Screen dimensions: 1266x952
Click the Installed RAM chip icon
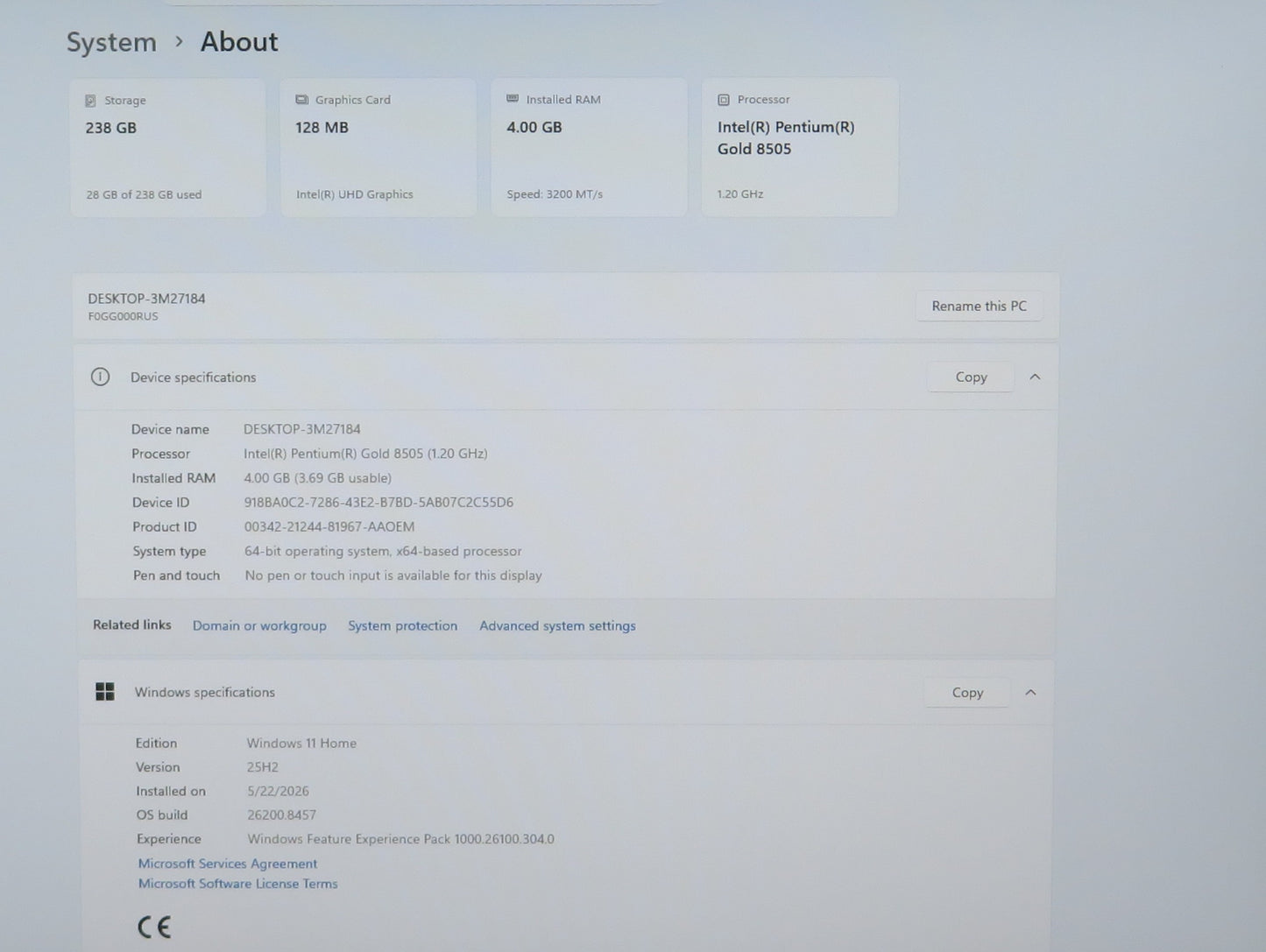click(x=513, y=99)
